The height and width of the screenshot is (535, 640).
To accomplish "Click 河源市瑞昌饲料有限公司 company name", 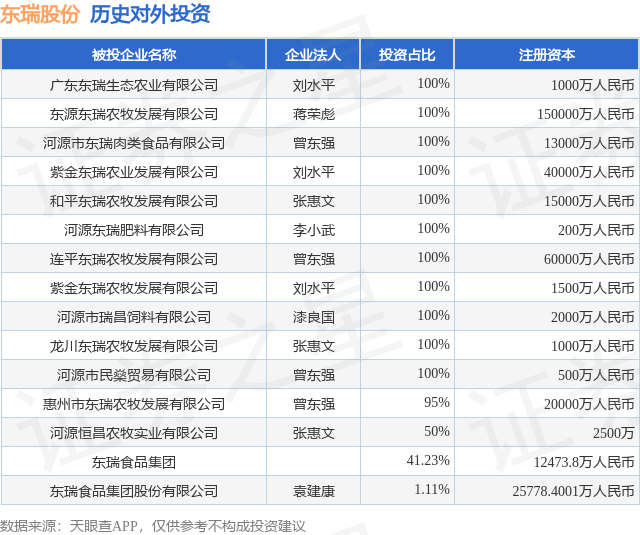I will [134, 317].
